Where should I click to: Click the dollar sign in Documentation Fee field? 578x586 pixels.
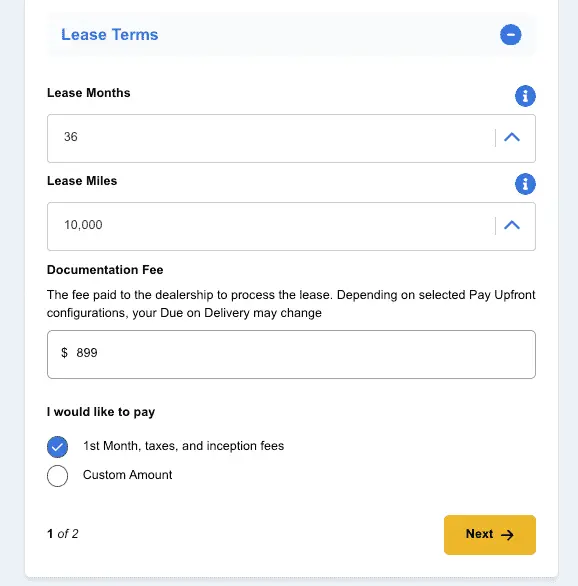click(64, 352)
